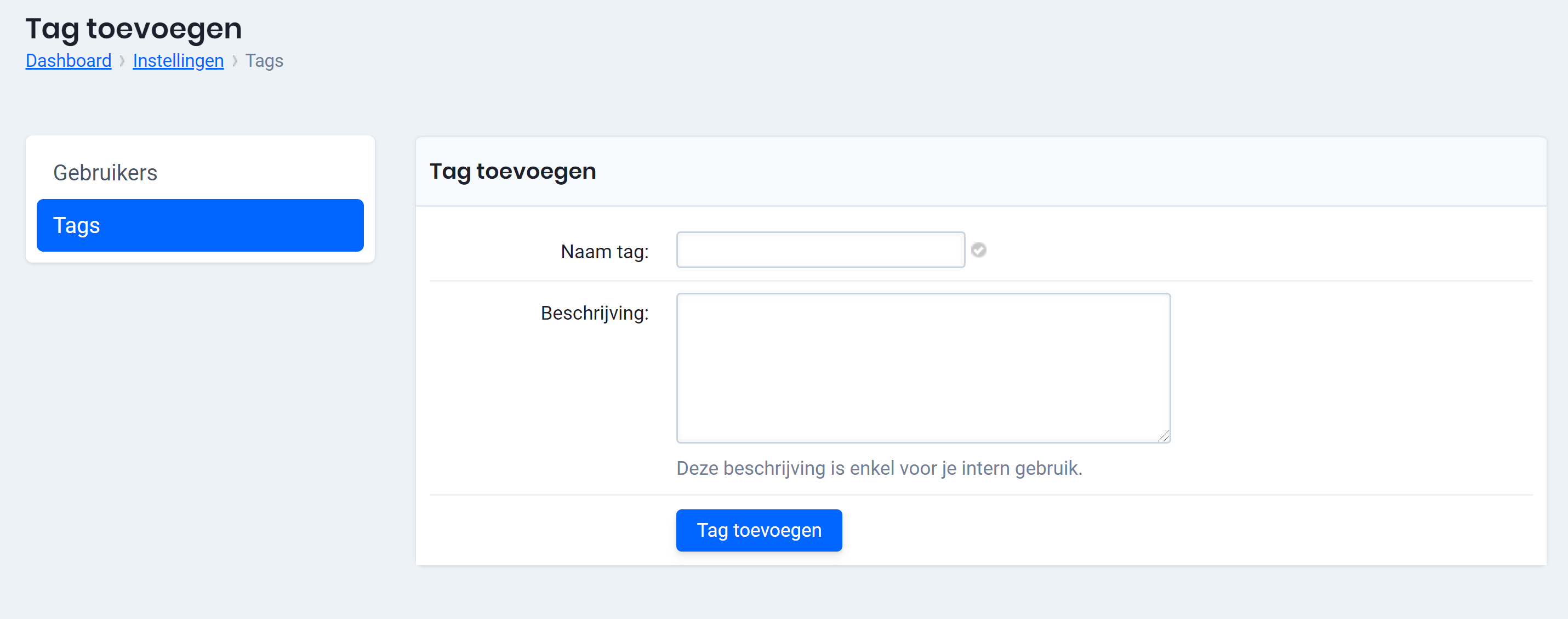This screenshot has width=1568, height=619.
Task: Select the highlighted Tags sidebar entry
Action: click(x=199, y=225)
